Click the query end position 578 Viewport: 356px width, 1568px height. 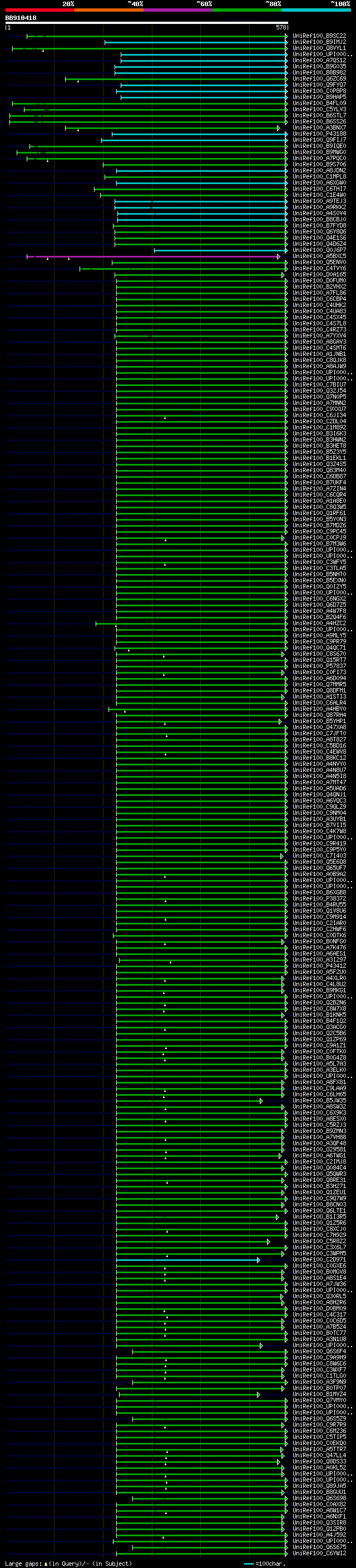281,27
